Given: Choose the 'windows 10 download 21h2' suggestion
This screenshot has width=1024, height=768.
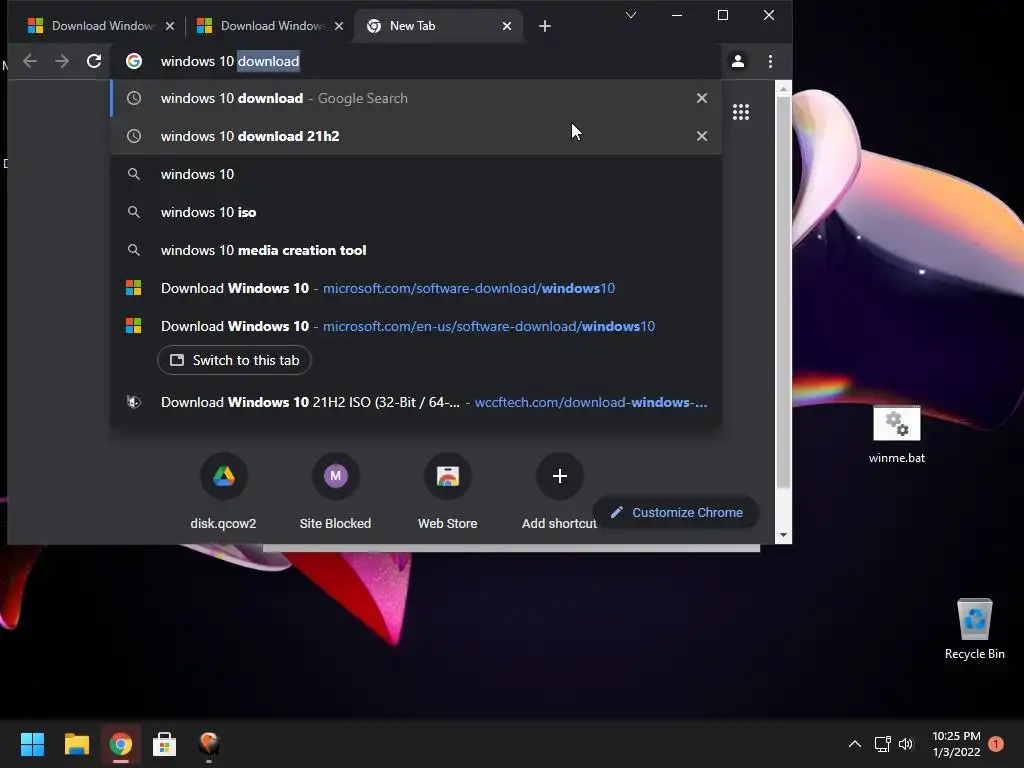Looking at the screenshot, I should pyautogui.click(x=416, y=136).
